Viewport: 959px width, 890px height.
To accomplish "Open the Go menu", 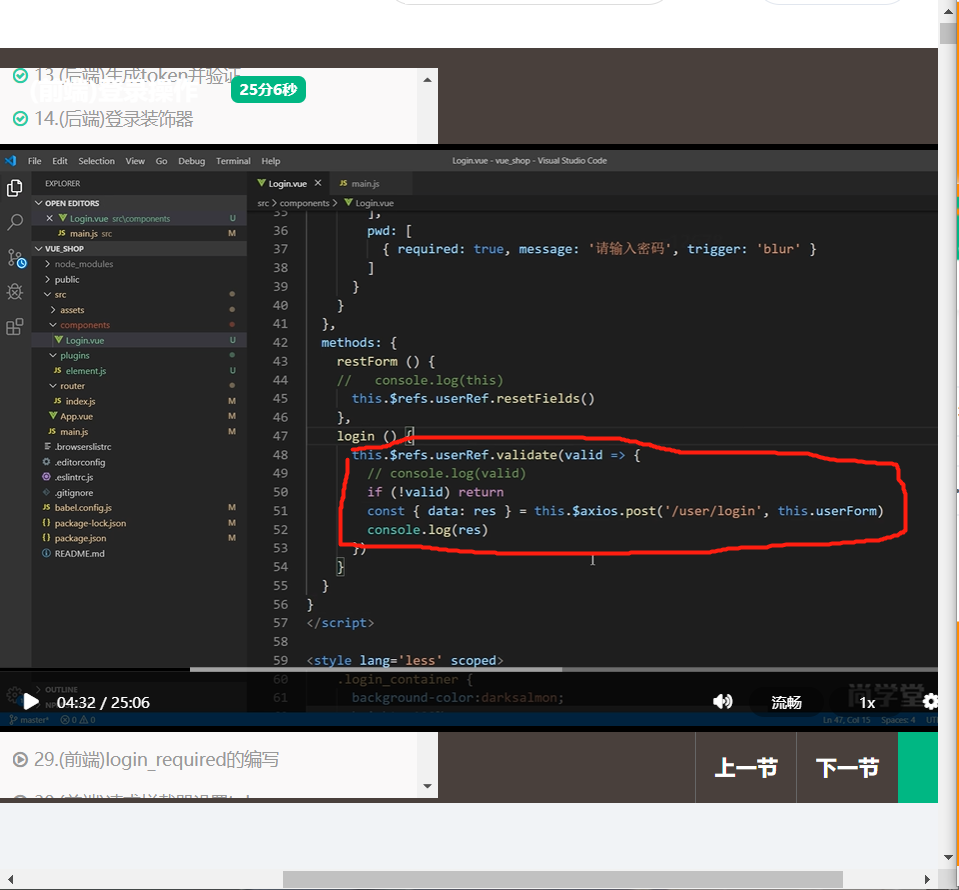I will click(x=161, y=161).
